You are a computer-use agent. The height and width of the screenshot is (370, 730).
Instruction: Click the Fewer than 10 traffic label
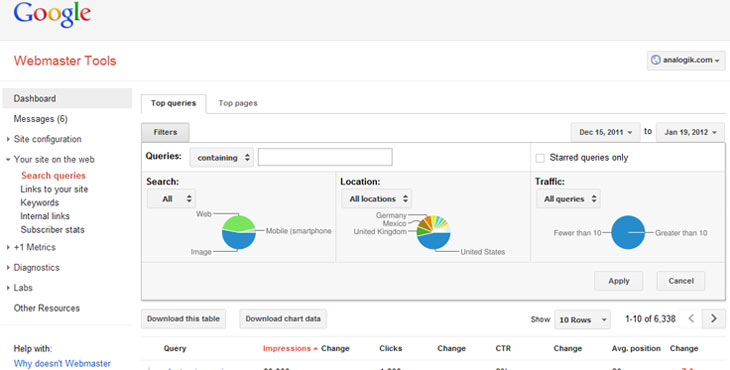coord(577,233)
